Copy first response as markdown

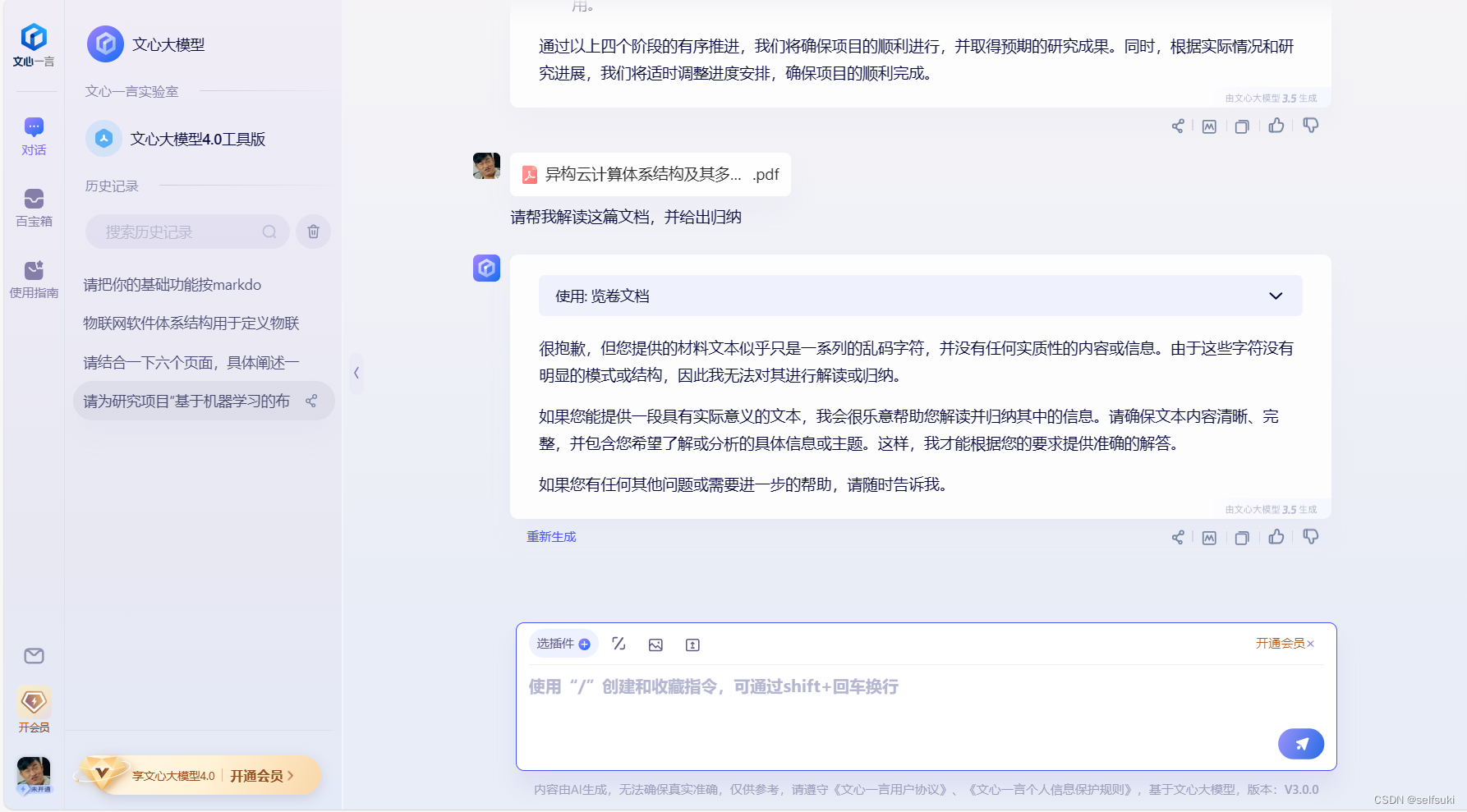pyautogui.click(x=1209, y=126)
